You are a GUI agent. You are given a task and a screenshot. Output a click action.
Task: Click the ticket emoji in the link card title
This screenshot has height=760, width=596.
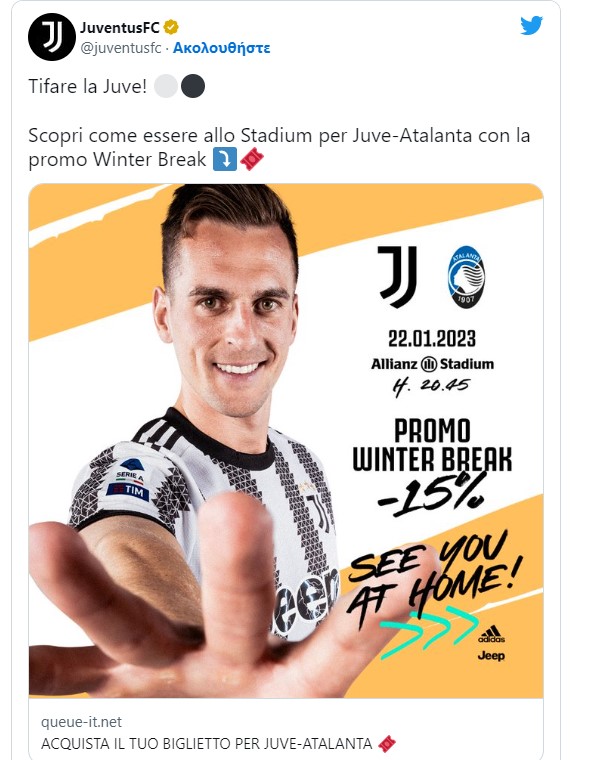tap(387, 743)
